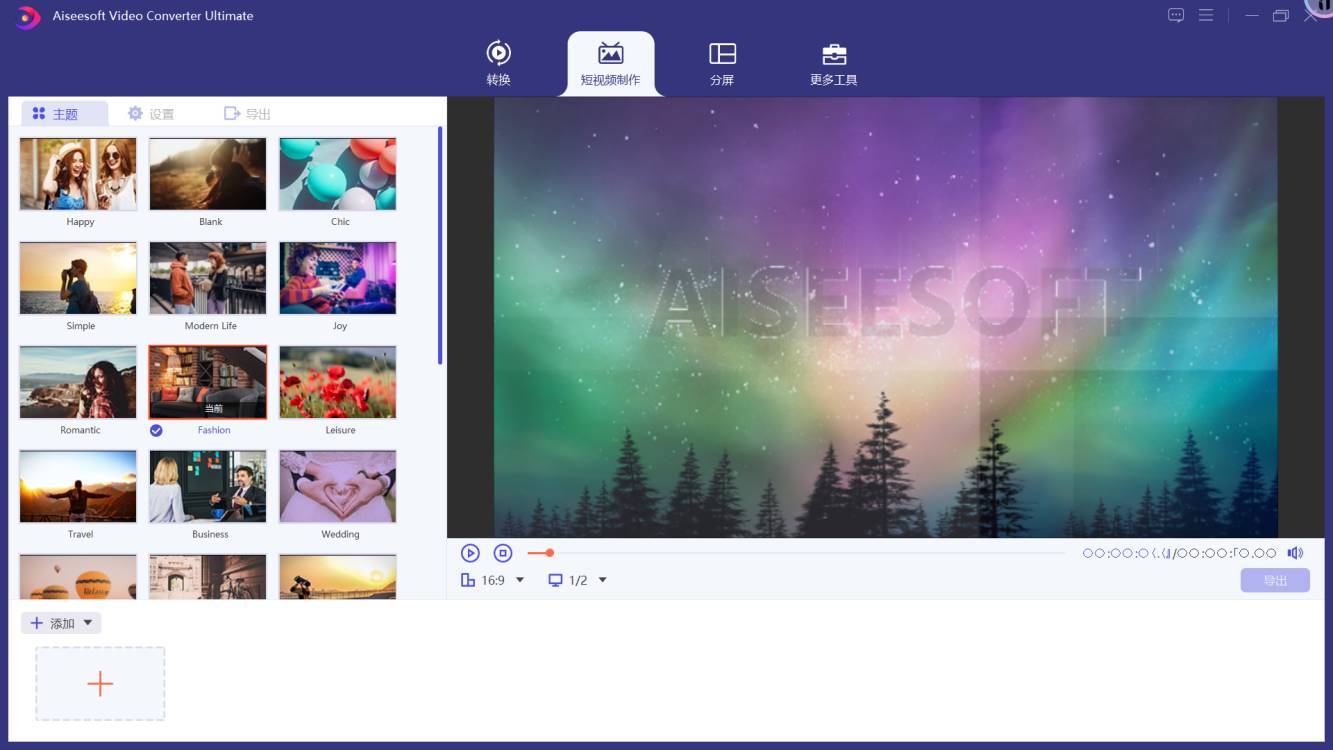Click the monitor preview scale icon
Screen dimensions: 1333x750
pyautogui.click(x=555, y=580)
